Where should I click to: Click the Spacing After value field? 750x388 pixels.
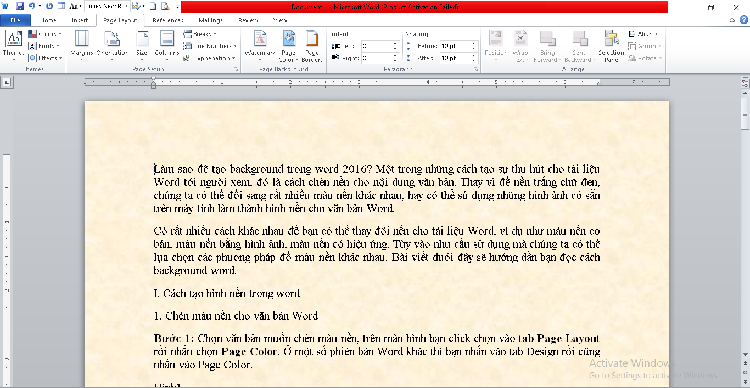455,58
